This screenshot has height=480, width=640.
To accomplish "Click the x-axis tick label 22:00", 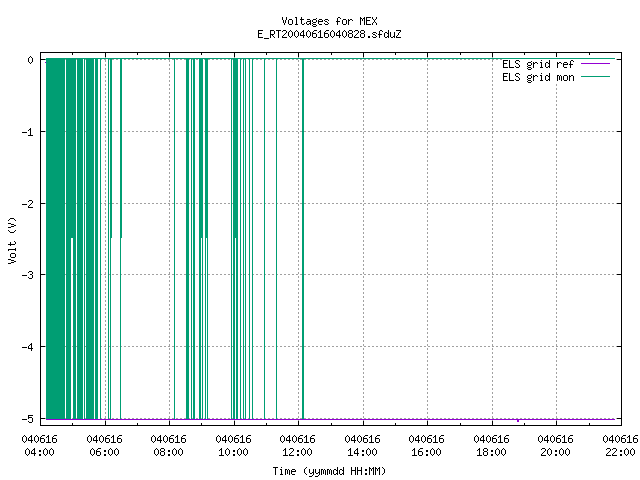I will click(x=620, y=452).
